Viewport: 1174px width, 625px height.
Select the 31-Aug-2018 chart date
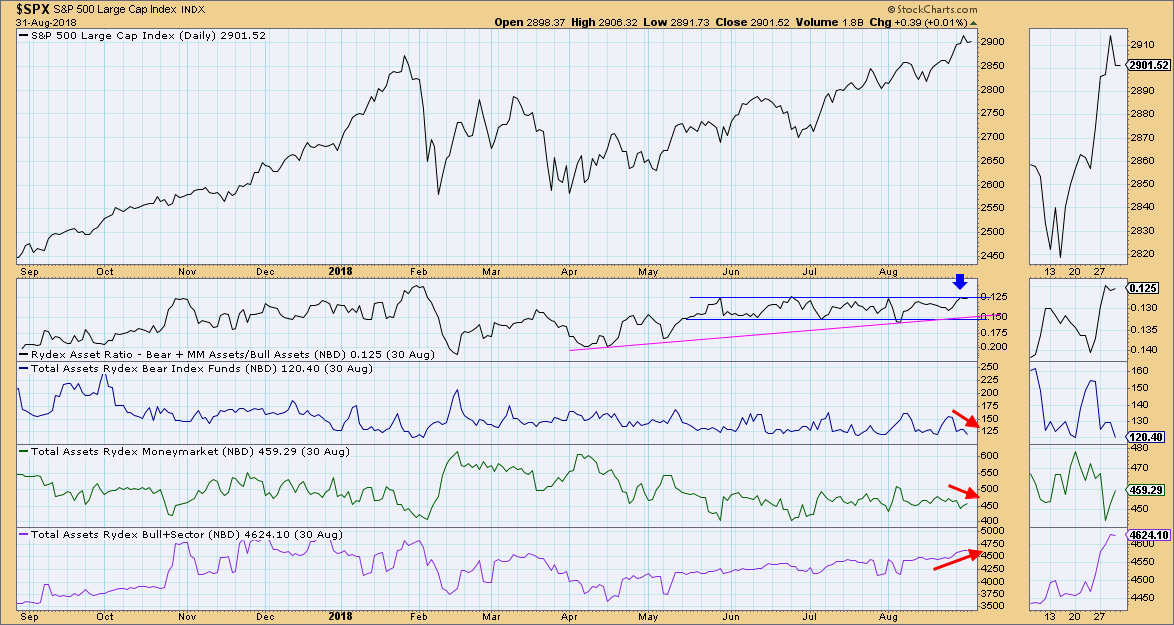(x=45, y=22)
